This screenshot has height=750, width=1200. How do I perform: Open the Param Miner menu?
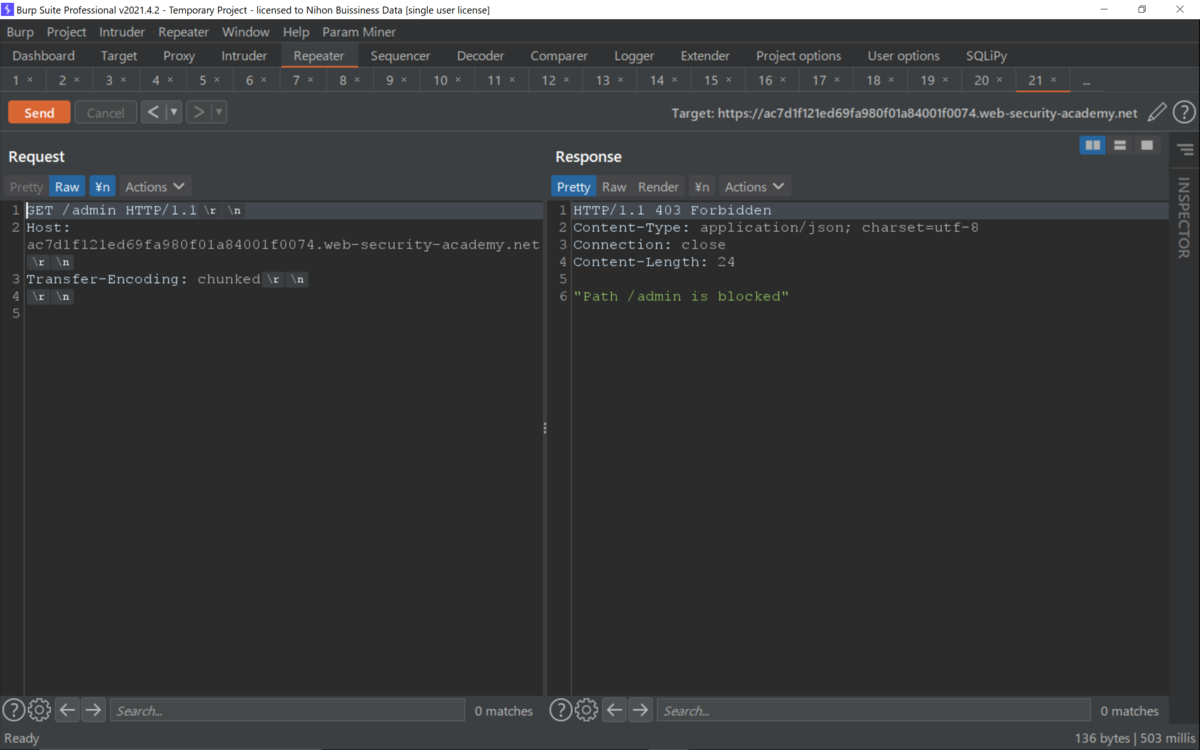tap(359, 32)
